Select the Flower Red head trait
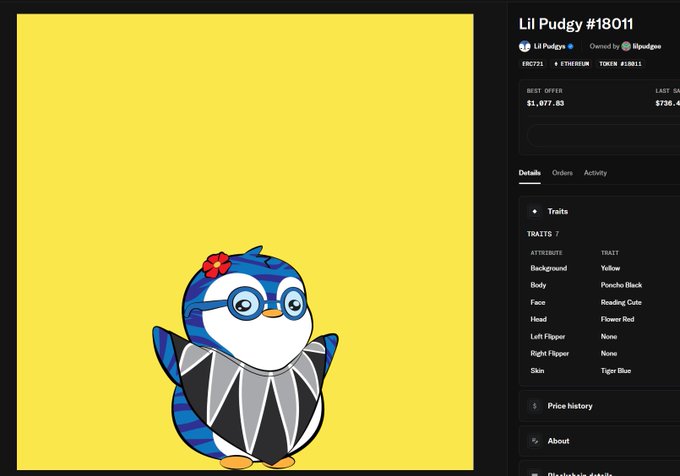Screen dimensions: 680x476 point(617,320)
